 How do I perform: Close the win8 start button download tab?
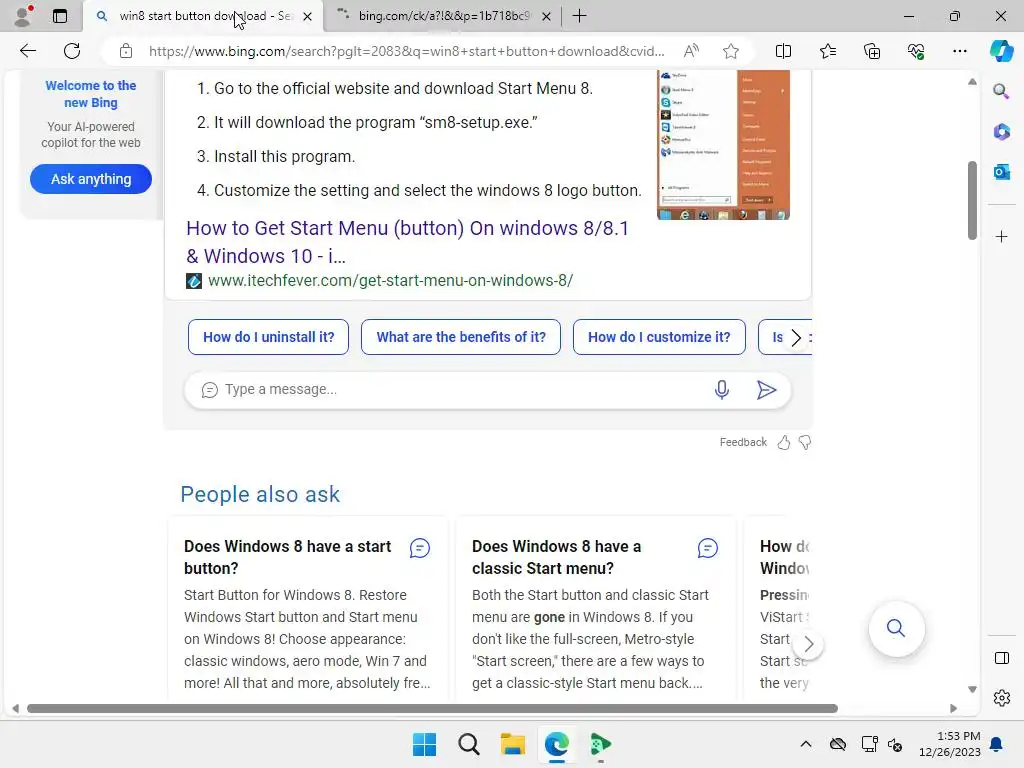[x=308, y=16]
